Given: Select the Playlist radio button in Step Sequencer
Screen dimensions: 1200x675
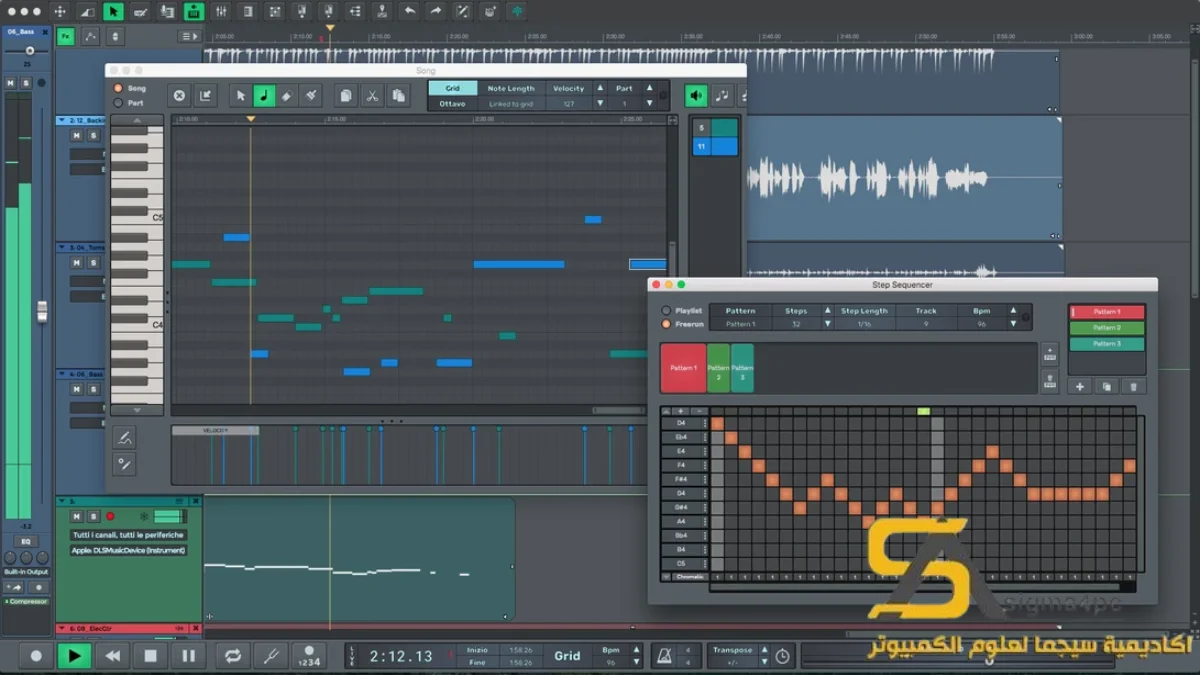Looking at the screenshot, I should pyautogui.click(x=666, y=311).
